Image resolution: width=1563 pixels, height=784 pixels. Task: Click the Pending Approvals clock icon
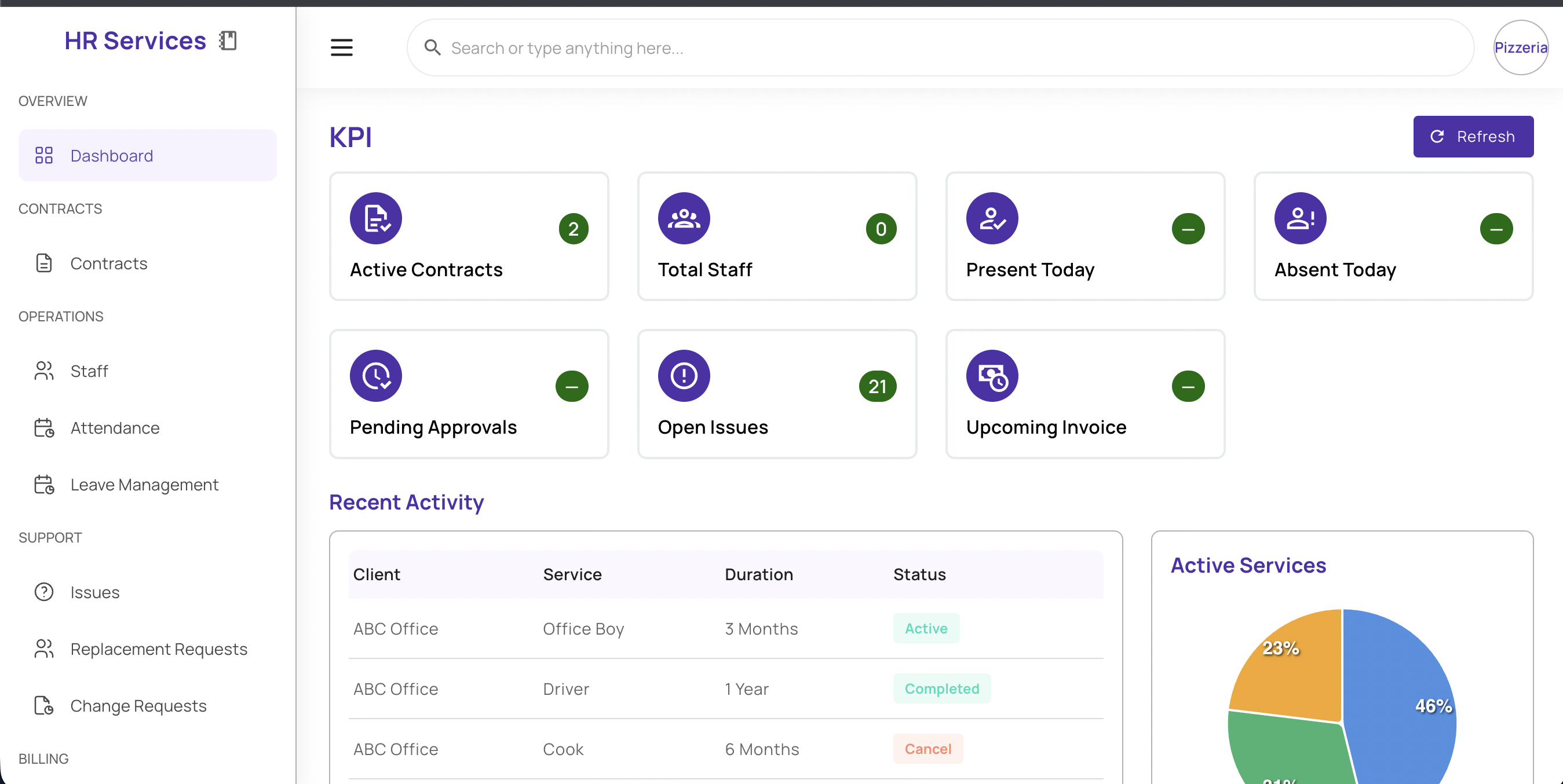tap(375, 376)
